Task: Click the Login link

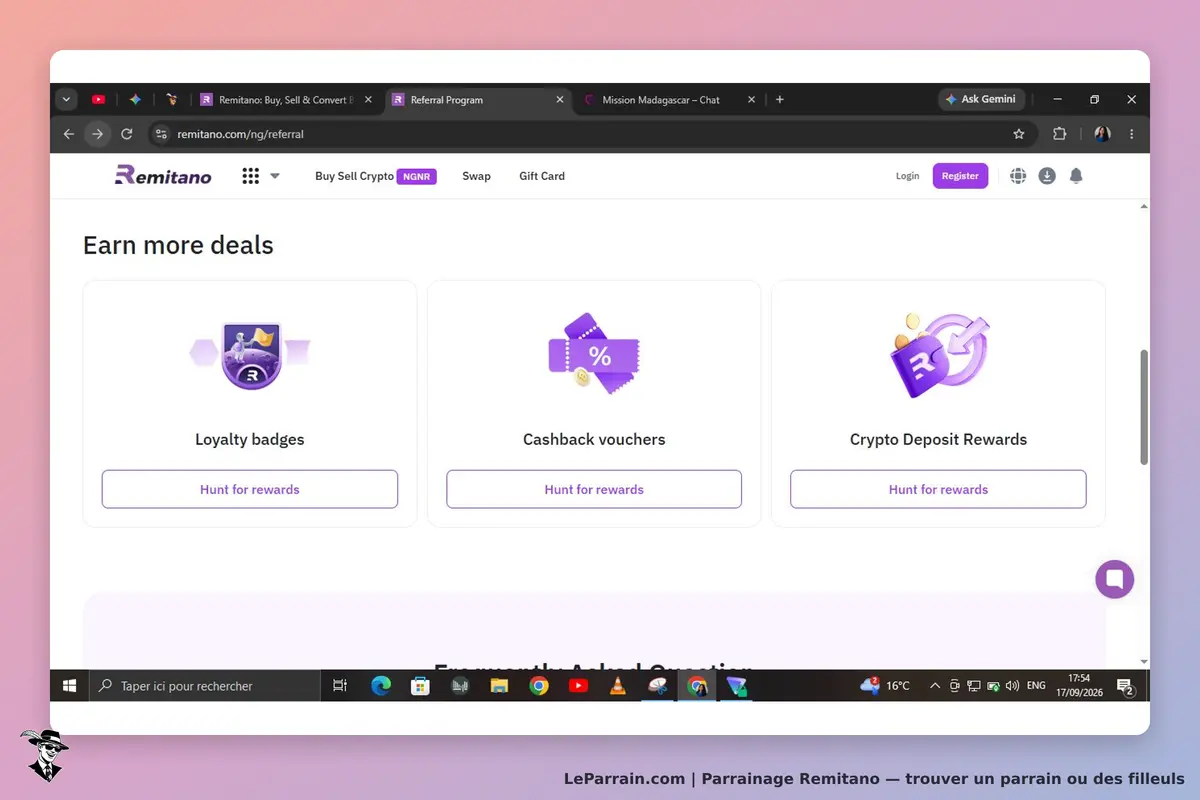Action: (907, 176)
